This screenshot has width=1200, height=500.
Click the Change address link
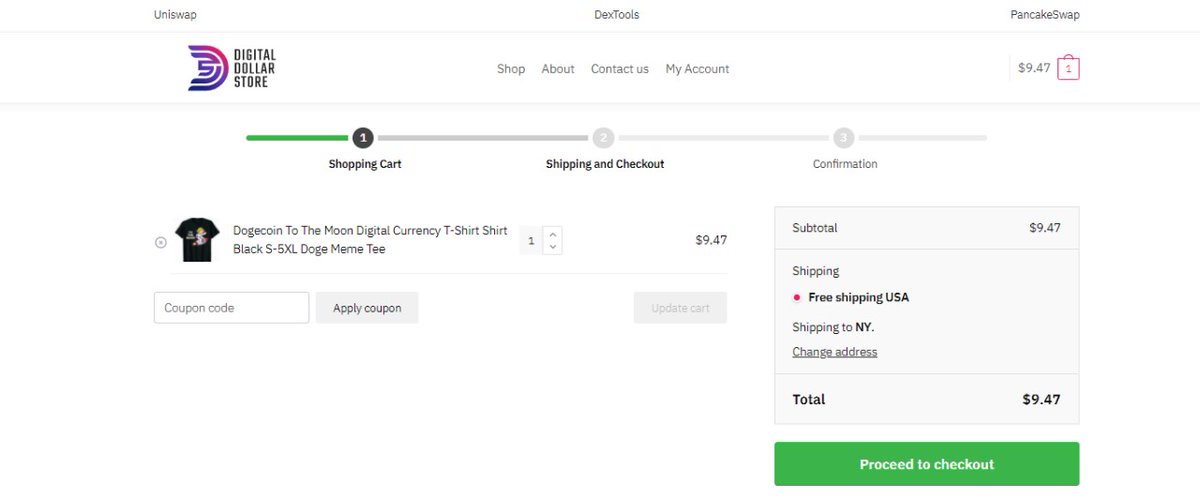pos(835,352)
